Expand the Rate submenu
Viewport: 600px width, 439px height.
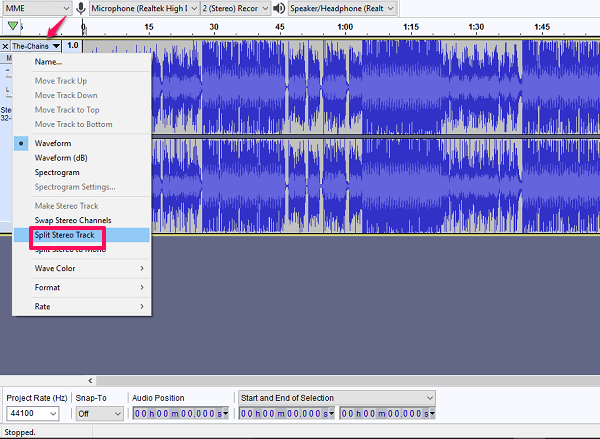tap(82, 307)
